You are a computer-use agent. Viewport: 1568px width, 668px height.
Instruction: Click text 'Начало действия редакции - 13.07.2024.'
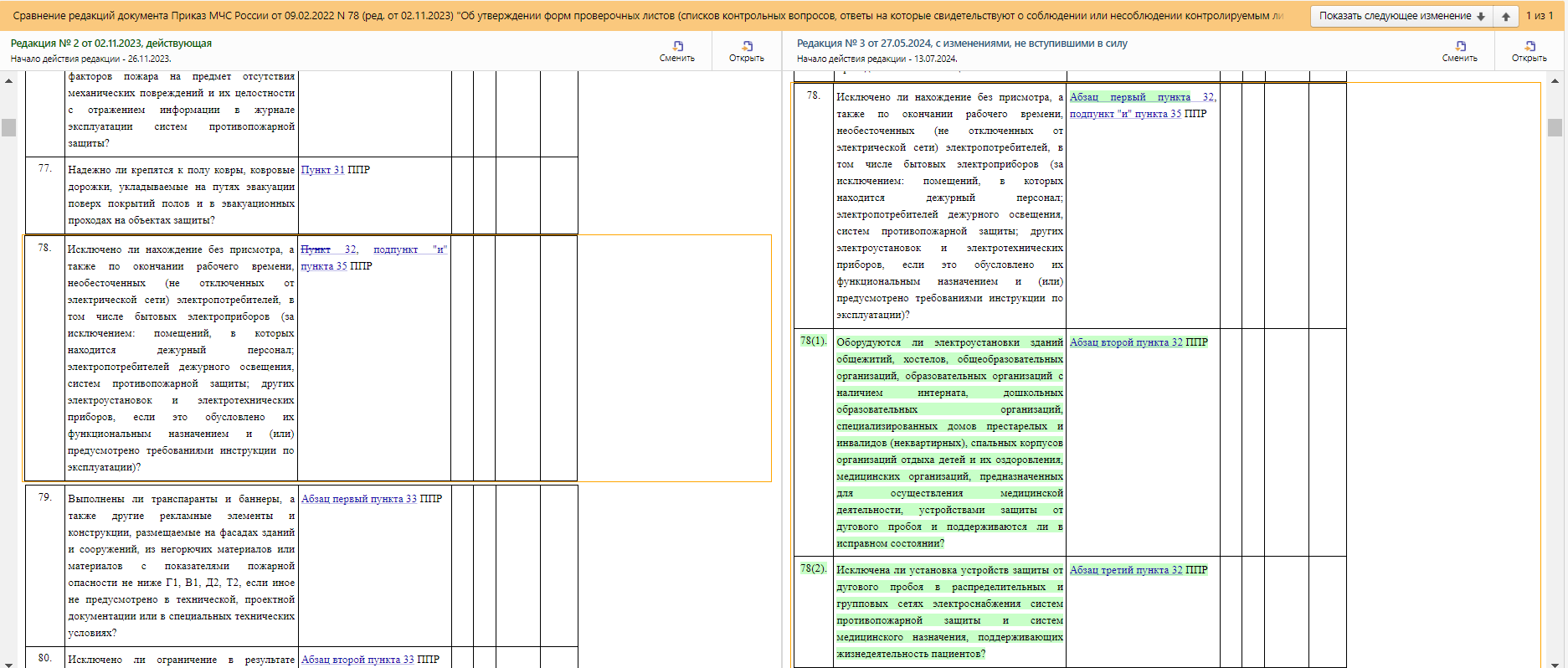coord(877,59)
